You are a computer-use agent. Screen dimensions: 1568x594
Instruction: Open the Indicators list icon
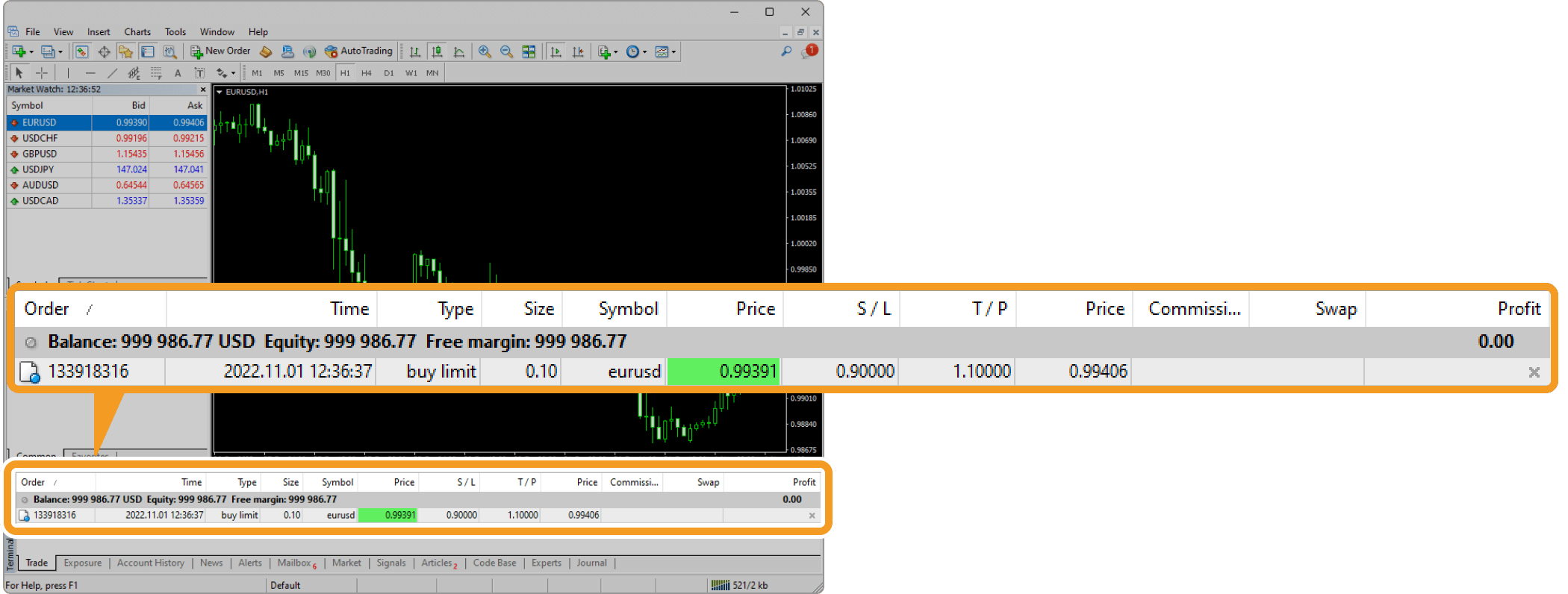pos(605,51)
